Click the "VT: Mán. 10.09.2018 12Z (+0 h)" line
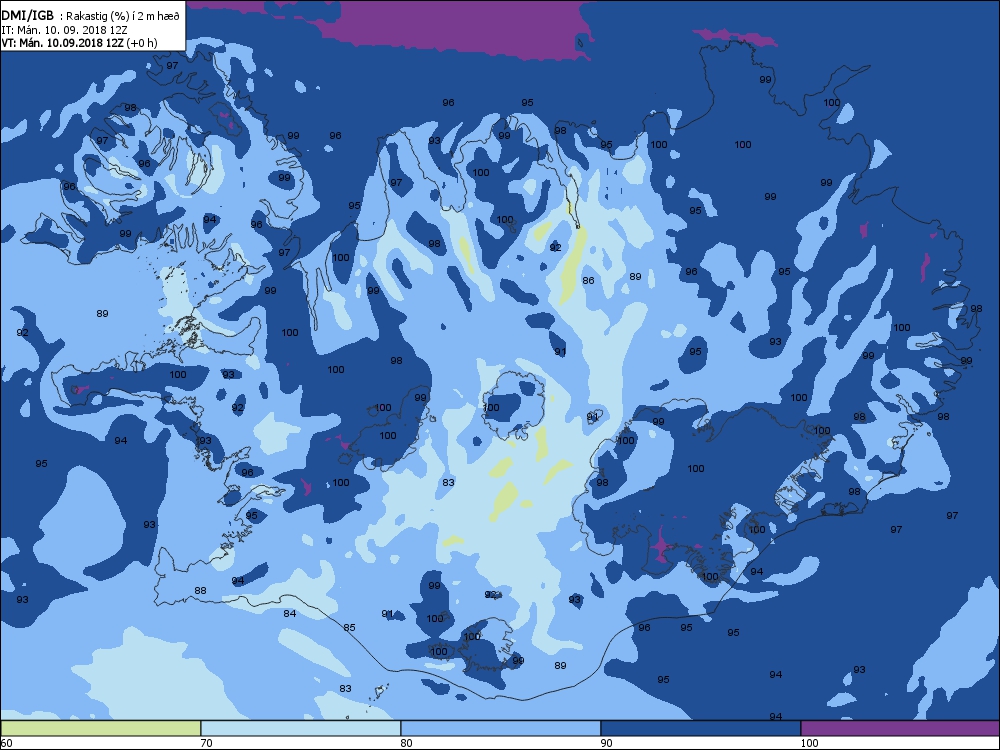 click(79, 43)
